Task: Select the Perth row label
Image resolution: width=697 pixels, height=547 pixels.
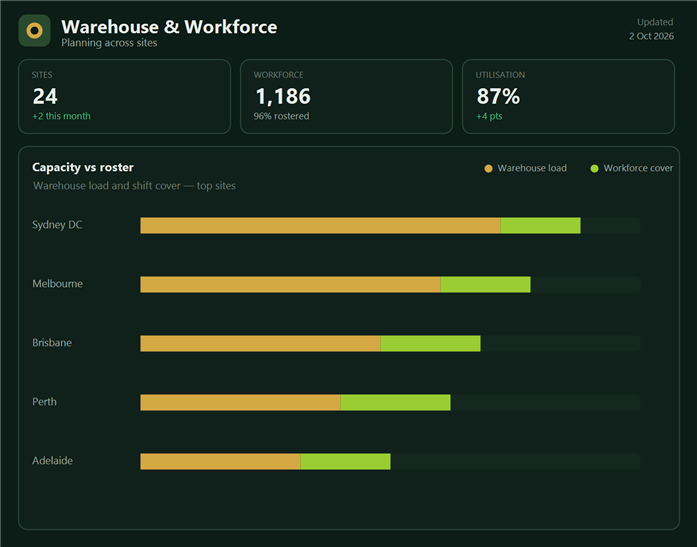Action: click(x=44, y=402)
